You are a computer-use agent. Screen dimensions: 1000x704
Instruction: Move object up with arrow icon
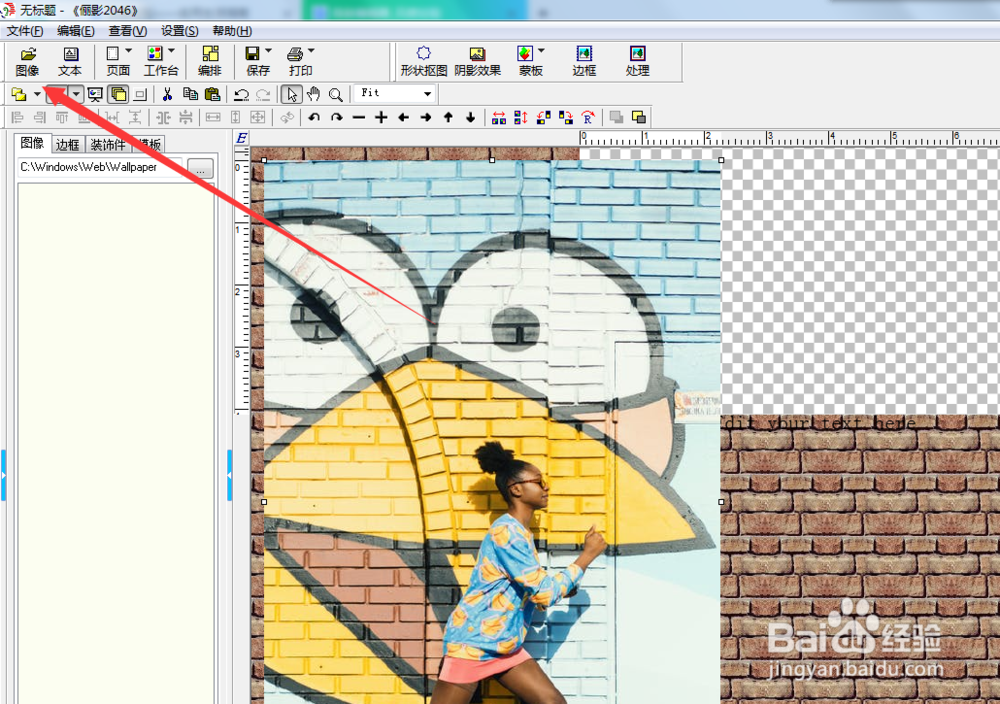[x=448, y=117]
